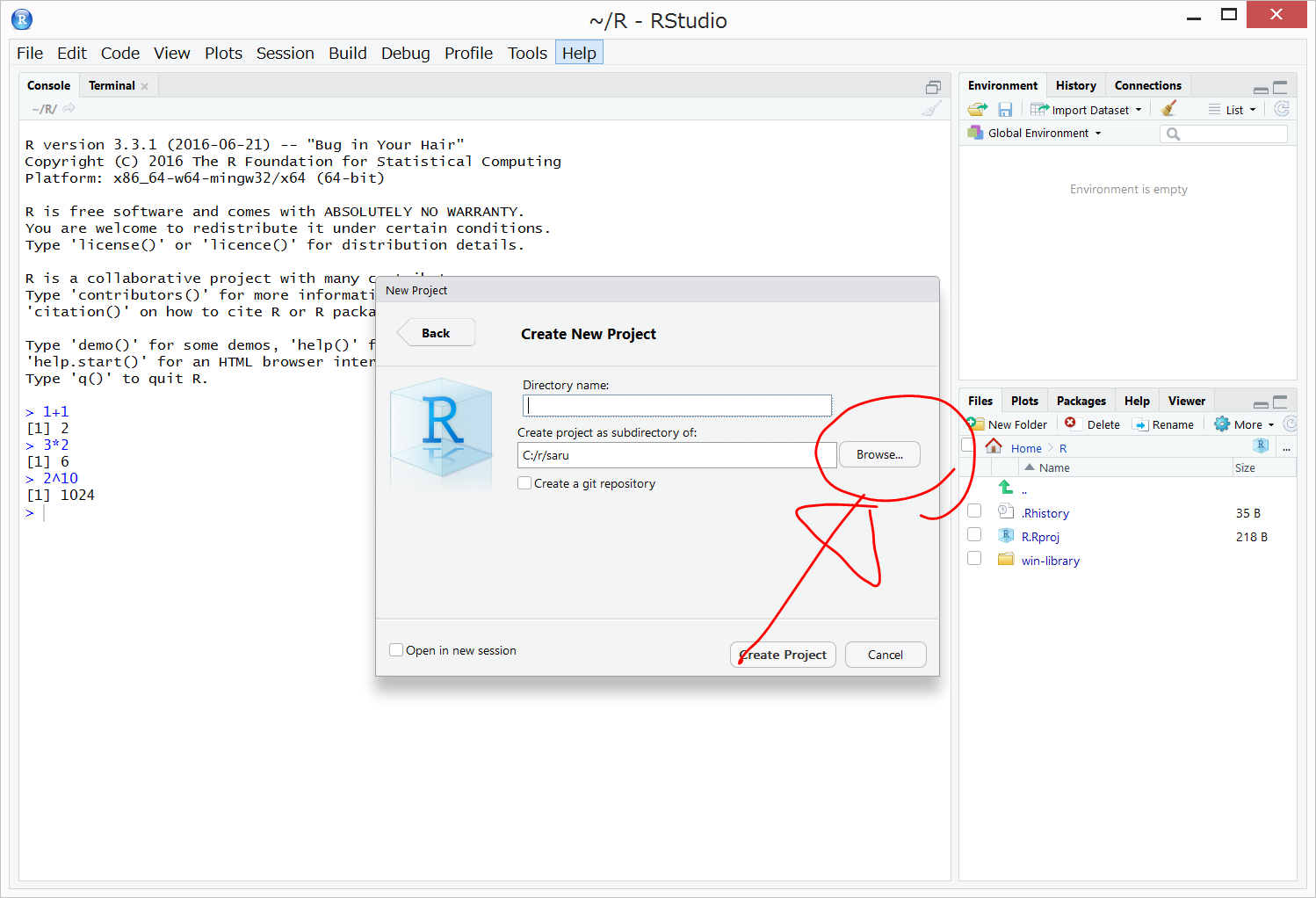Click the Browse... button
The width and height of the screenshot is (1316, 898).
[x=879, y=454]
